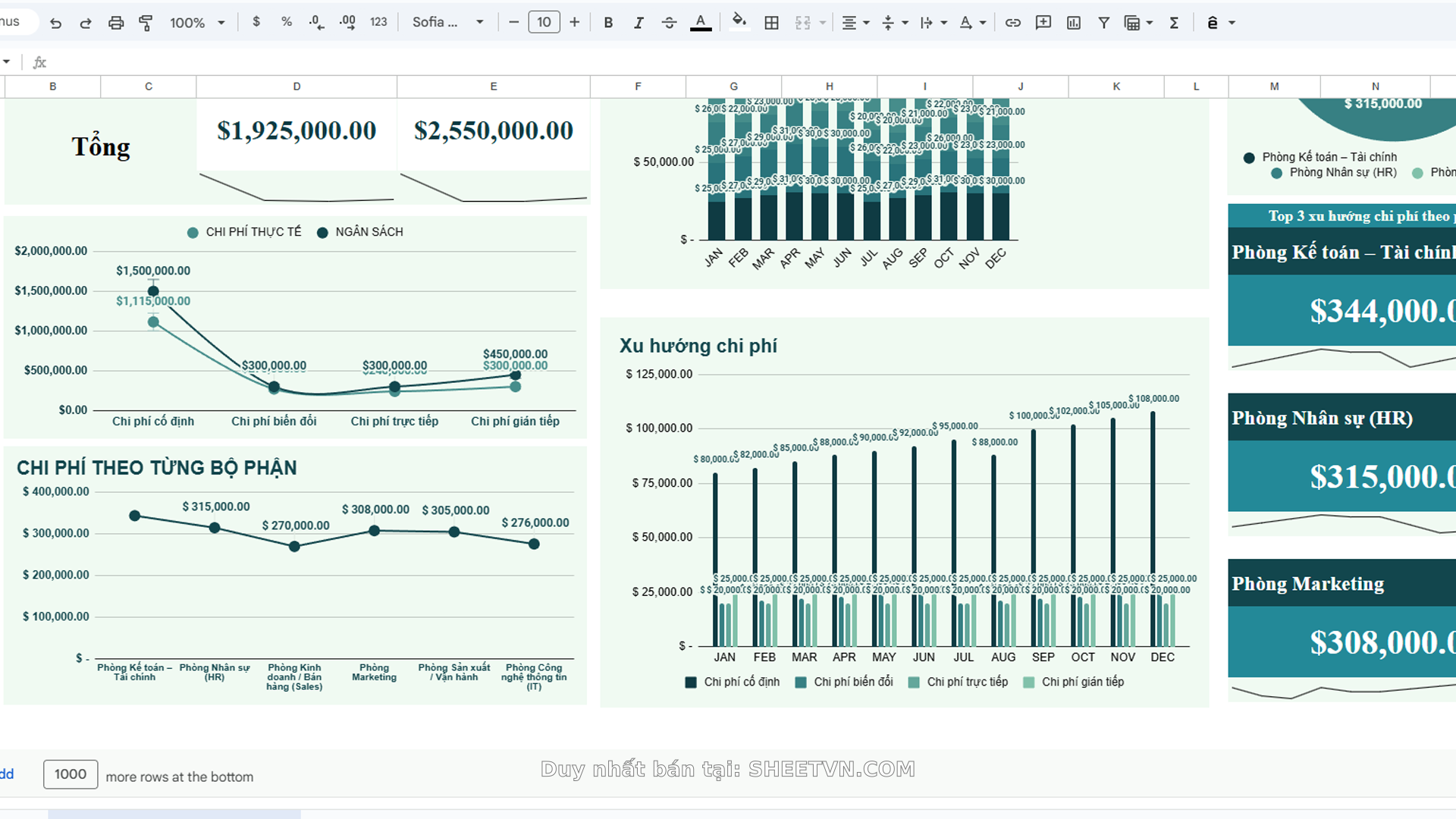Apply currency format with dollar icon
The width and height of the screenshot is (1456, 819).
256,22
